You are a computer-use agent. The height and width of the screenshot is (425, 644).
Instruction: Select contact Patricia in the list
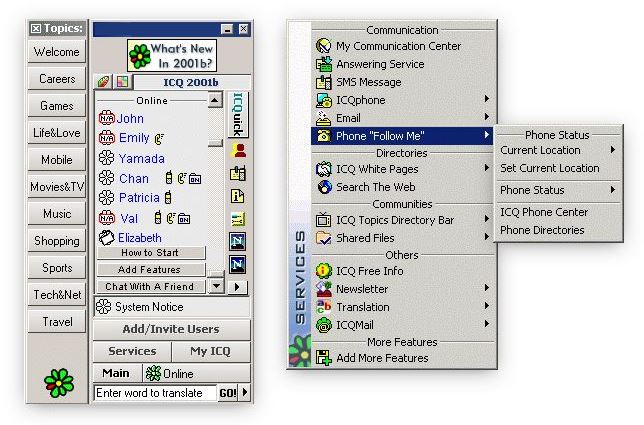(x=139, y=198)
